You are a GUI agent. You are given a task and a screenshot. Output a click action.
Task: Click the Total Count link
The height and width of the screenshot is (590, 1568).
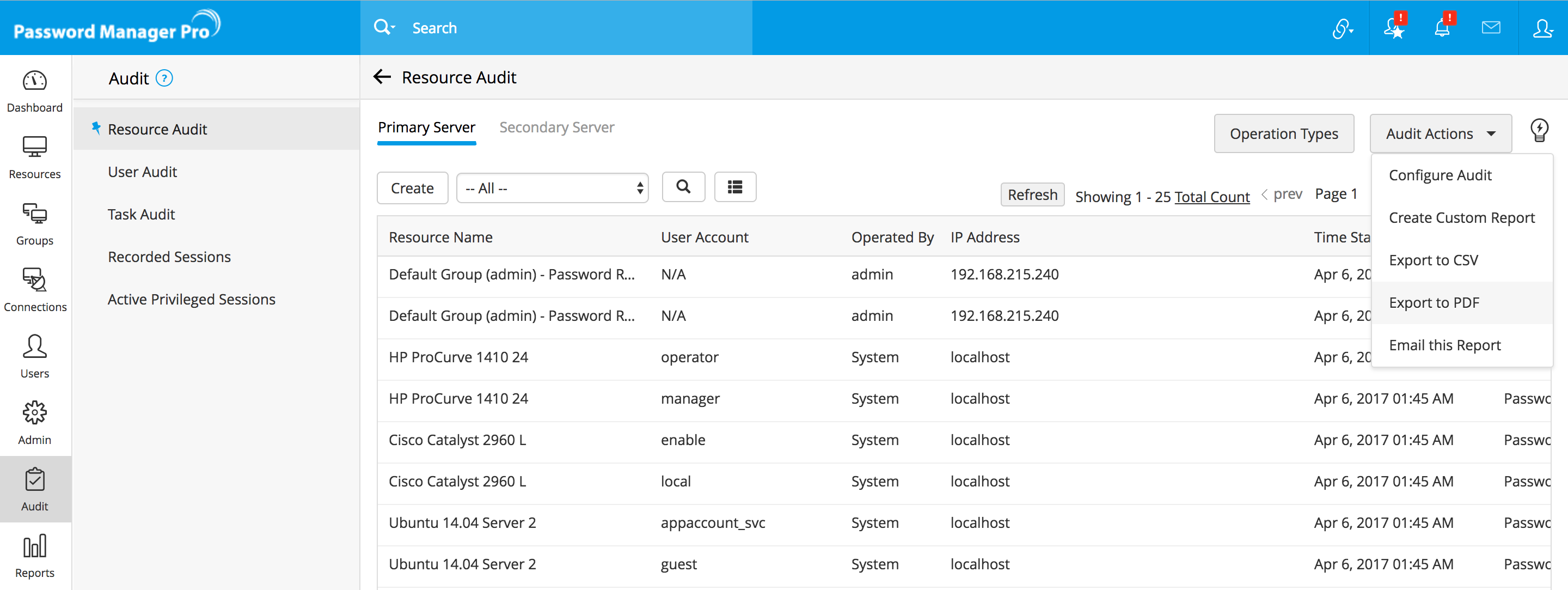tap(1211, 197)
